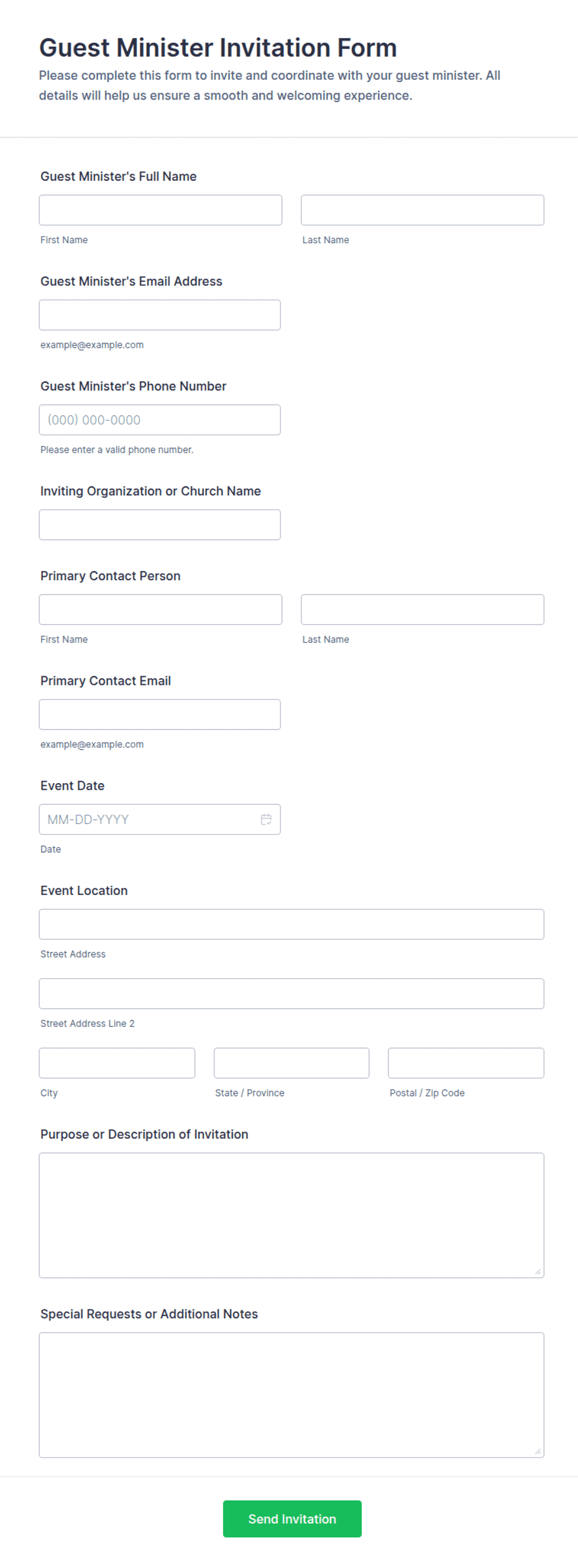The image size is (578, 1568).
Task: Select the Primary Contact Email field
Action: pyautogui.click(x=160, y=714)
